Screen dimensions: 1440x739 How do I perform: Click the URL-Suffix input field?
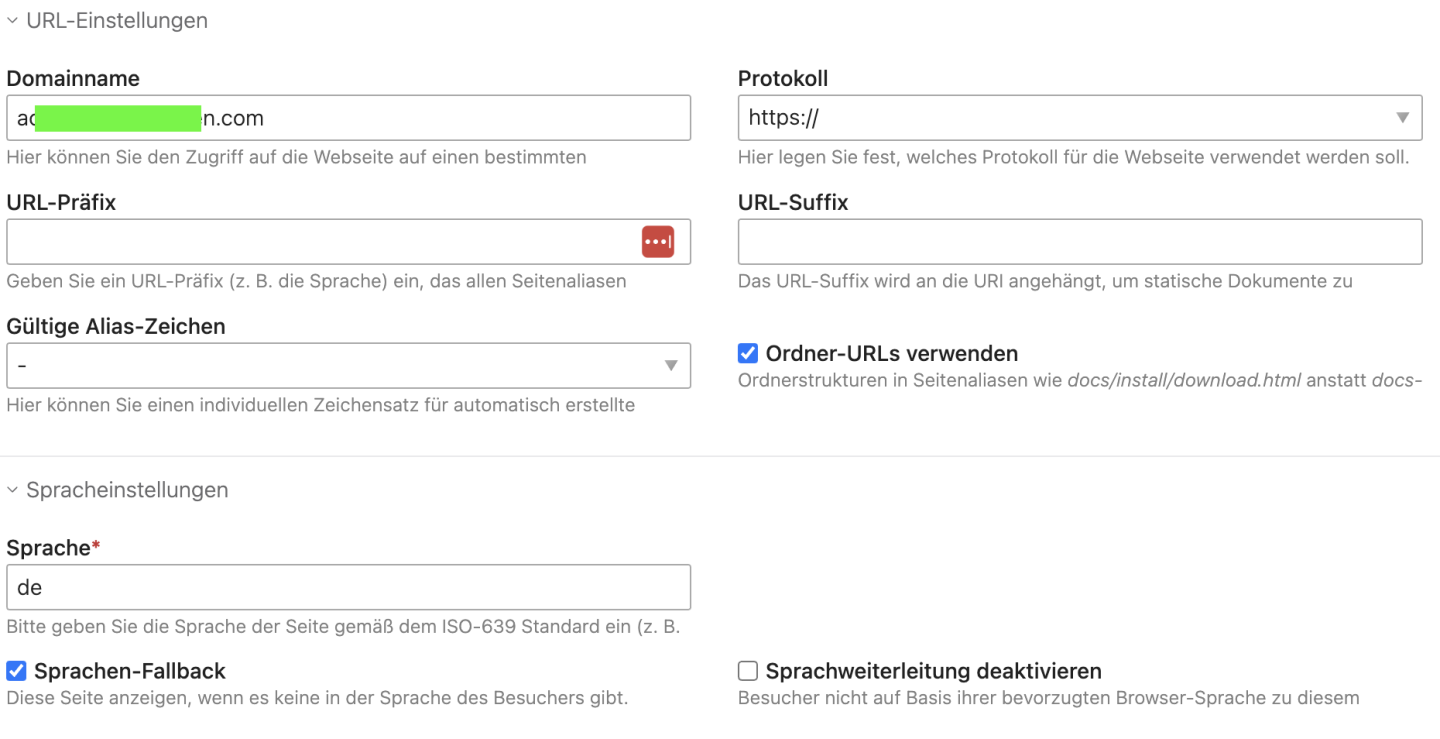(x=1079, y=242)
